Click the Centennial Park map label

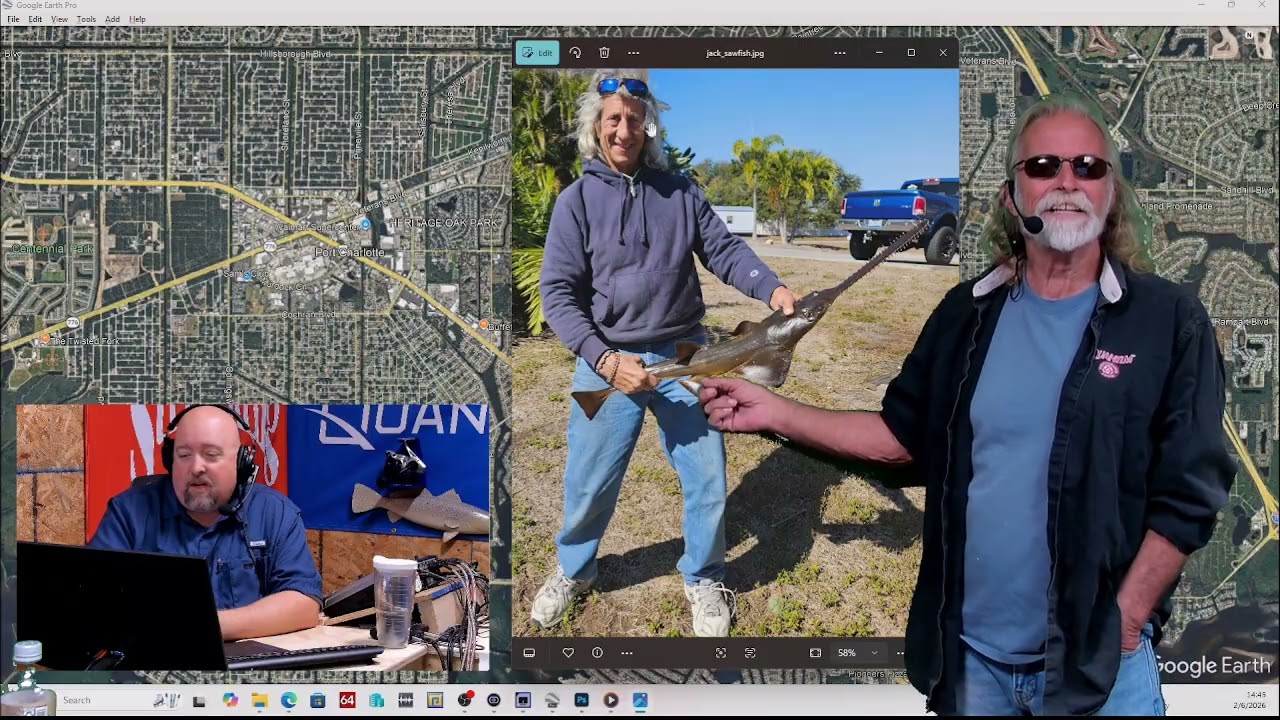click(52, 248)
